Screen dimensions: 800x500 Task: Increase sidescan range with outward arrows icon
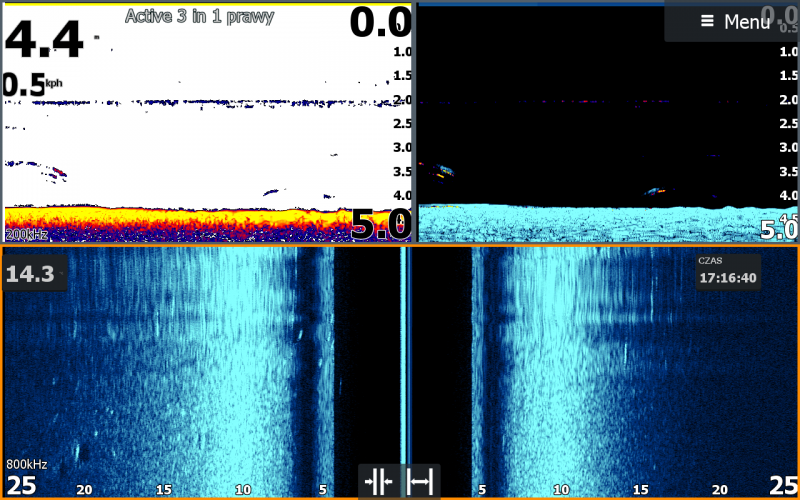click(421, 483)
